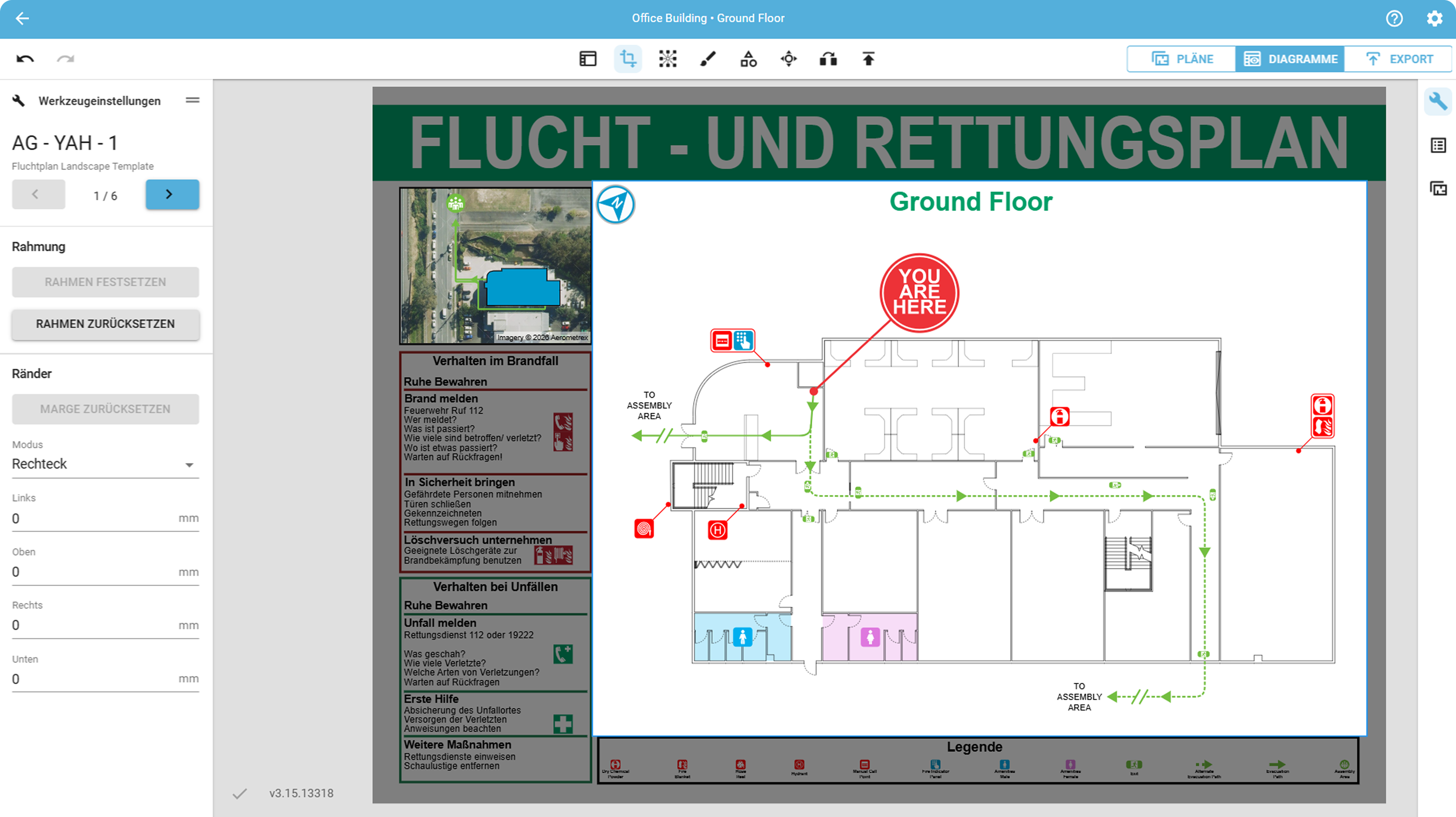Open the list panel in right sidebar
The width and height of the screenshot is (1456, 817).
click(1438, 145)
